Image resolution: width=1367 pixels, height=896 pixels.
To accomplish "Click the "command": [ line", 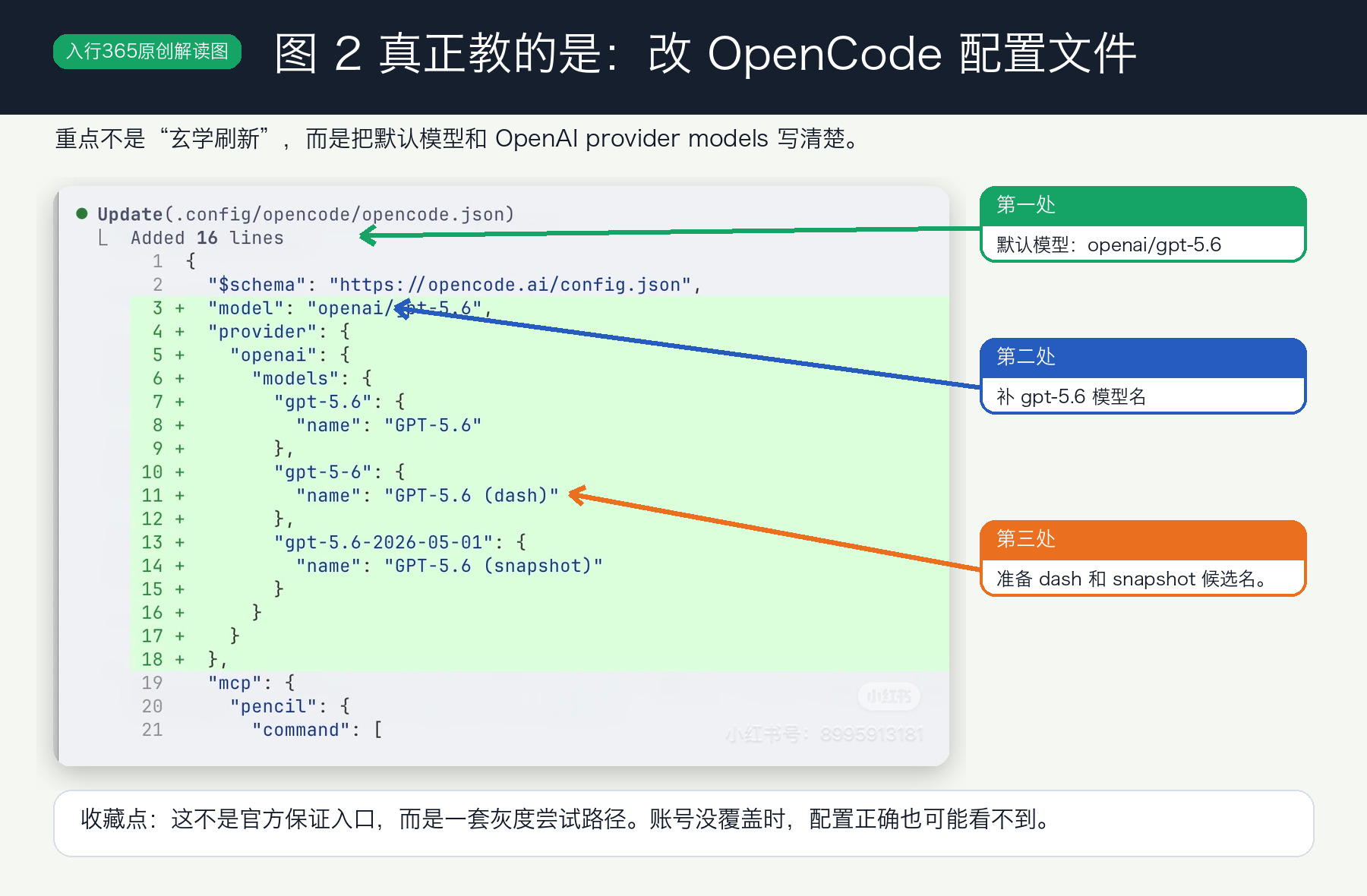I will pyautogui.click(x=317, y=730).
